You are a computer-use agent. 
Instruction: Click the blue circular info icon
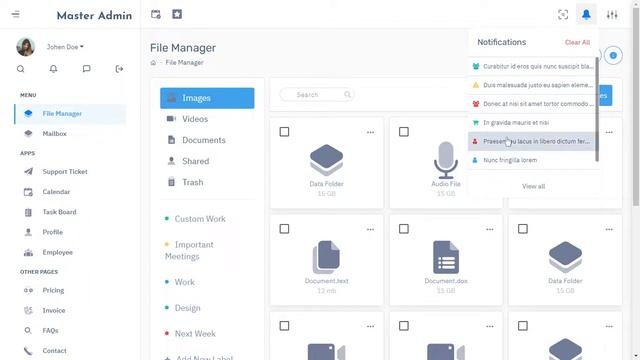613,56
